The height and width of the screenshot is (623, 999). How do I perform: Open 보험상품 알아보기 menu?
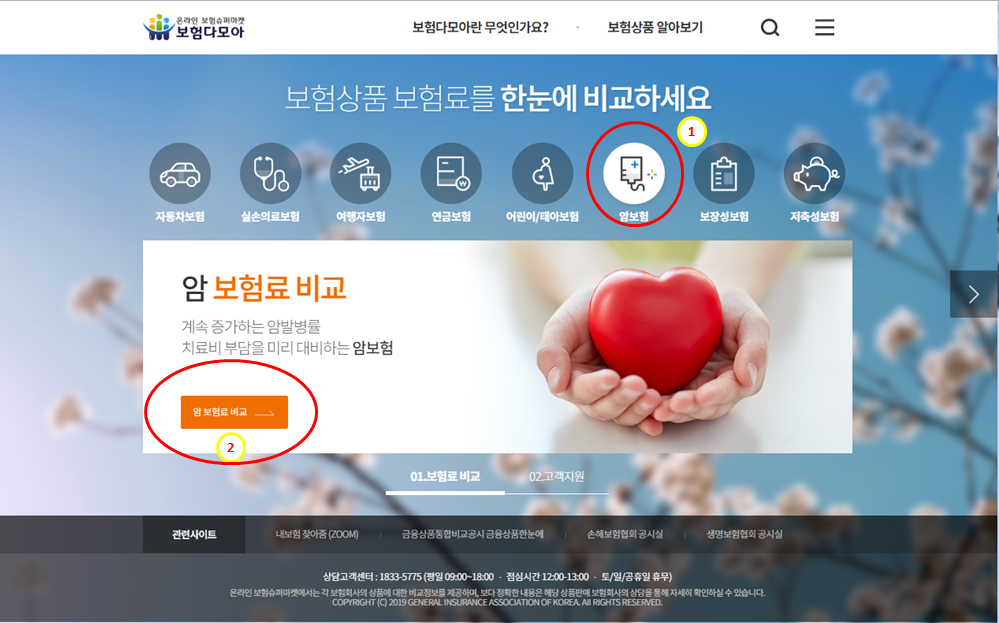[x=655, y=27]
